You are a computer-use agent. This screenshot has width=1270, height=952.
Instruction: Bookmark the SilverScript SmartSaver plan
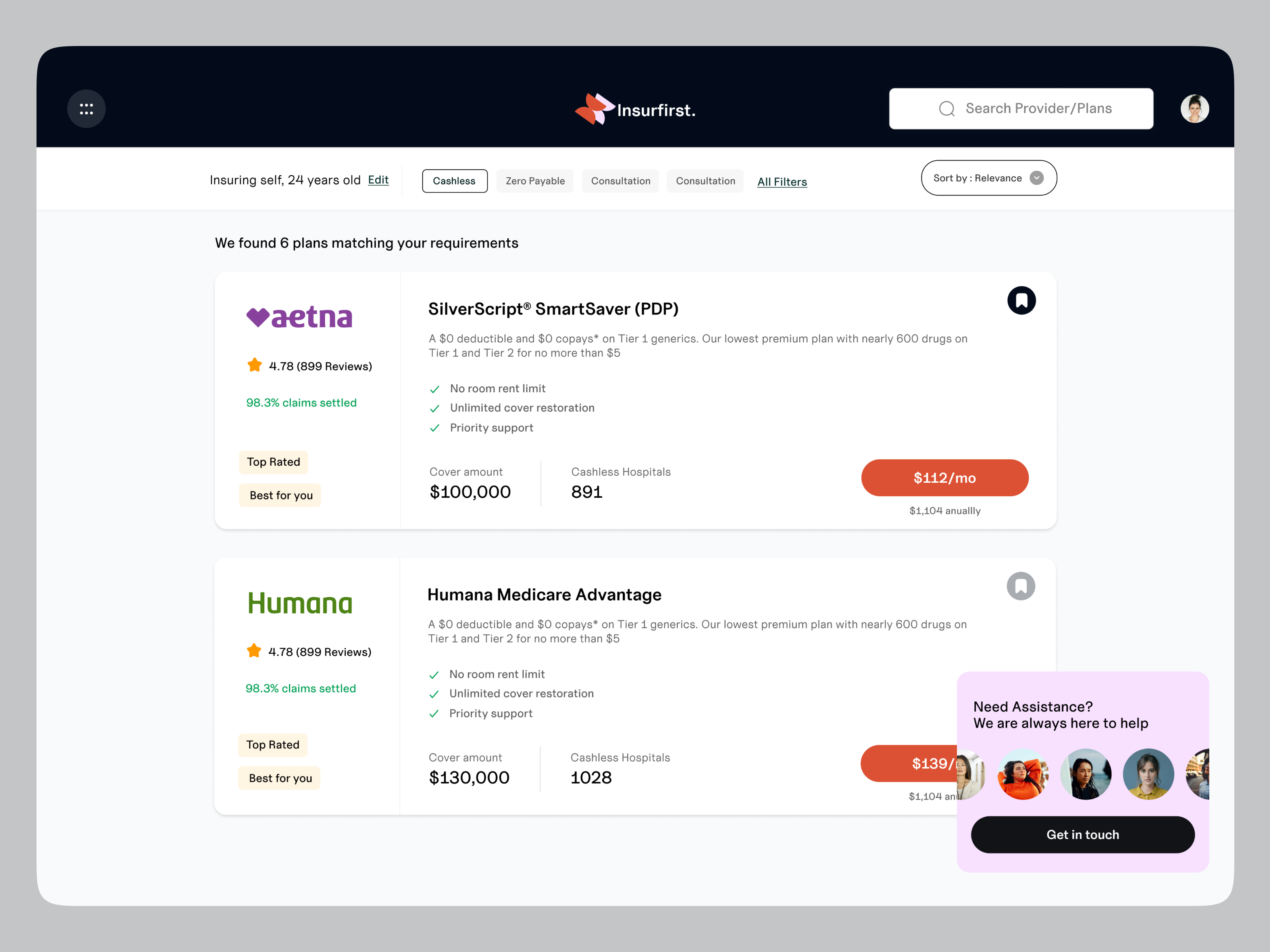[x=1022, y=300]
